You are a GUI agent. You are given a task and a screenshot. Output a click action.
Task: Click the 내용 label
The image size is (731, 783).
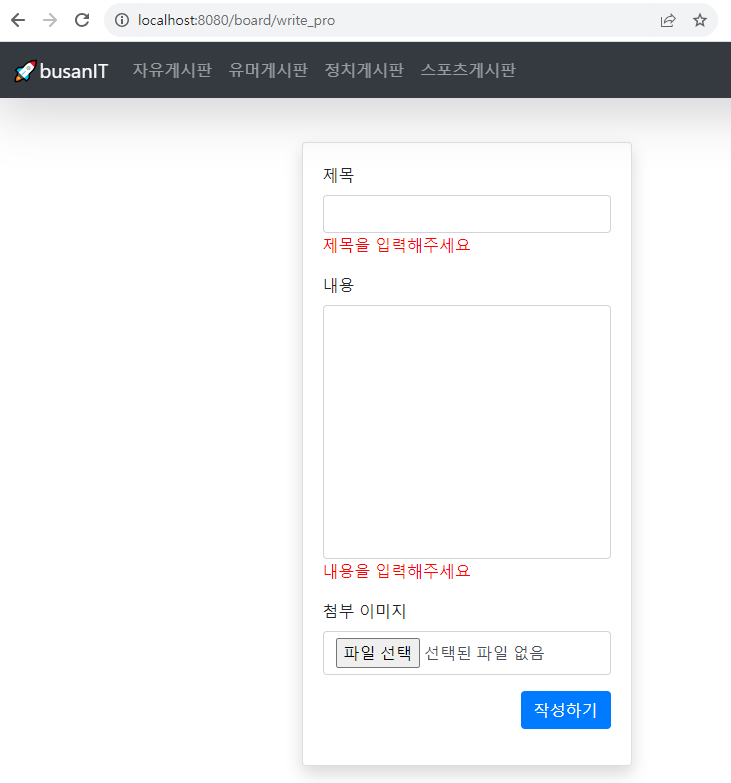(x=339, y=285)
